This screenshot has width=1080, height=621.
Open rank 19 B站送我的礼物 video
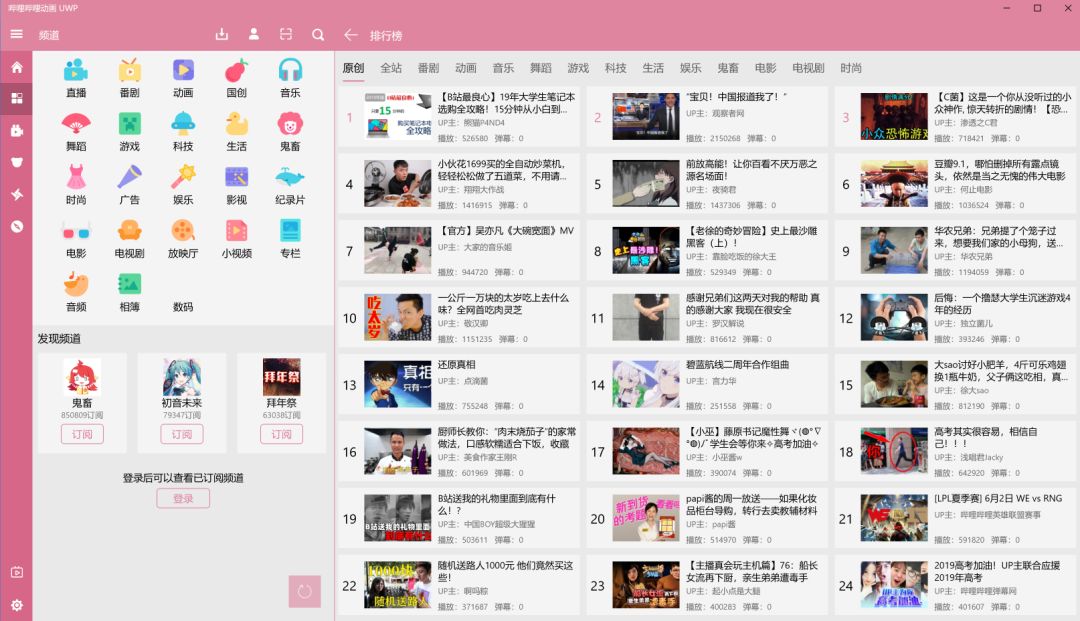pos(459,518)
